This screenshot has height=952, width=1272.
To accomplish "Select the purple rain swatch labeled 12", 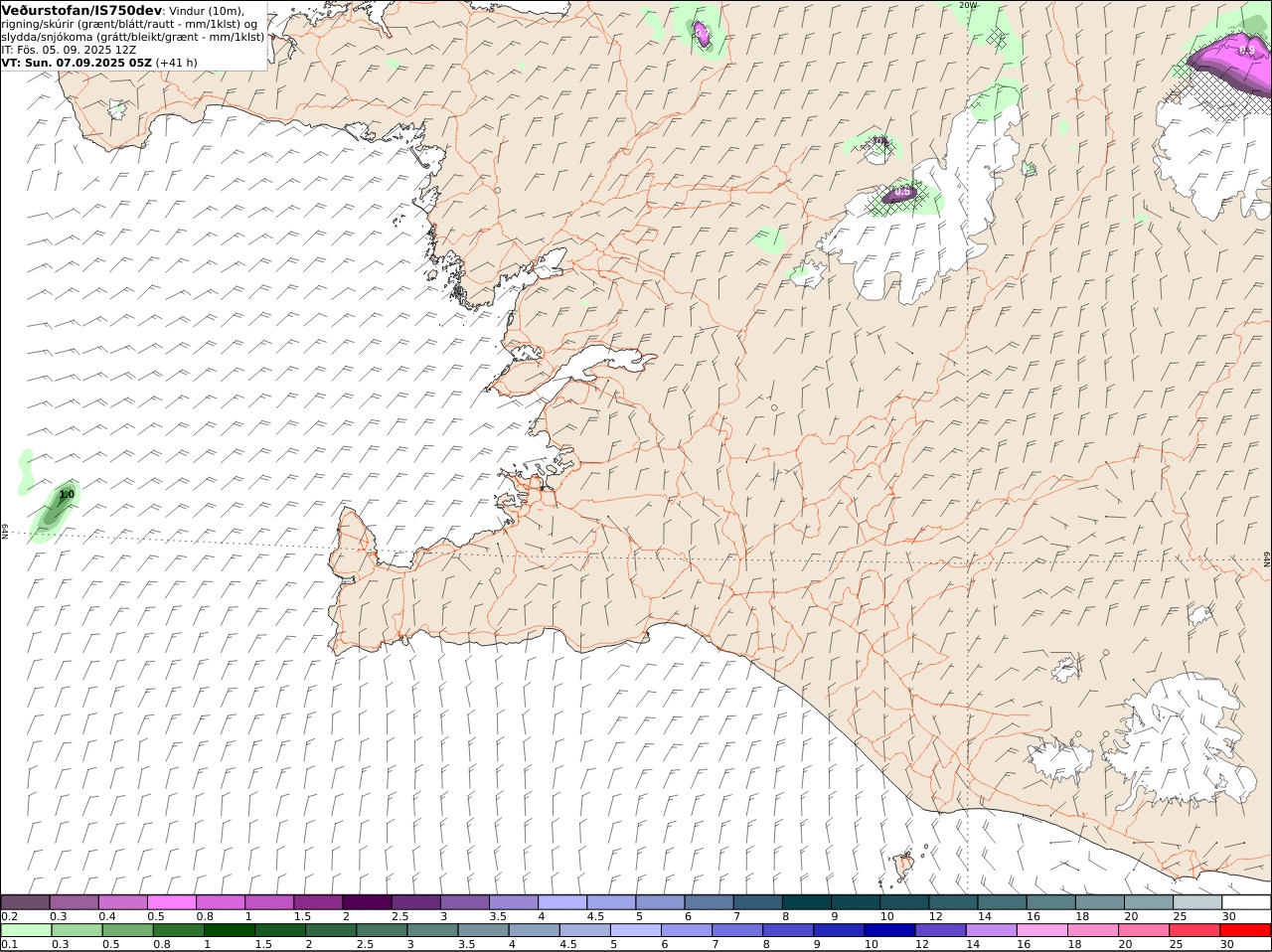I will [x=942, y=930].
